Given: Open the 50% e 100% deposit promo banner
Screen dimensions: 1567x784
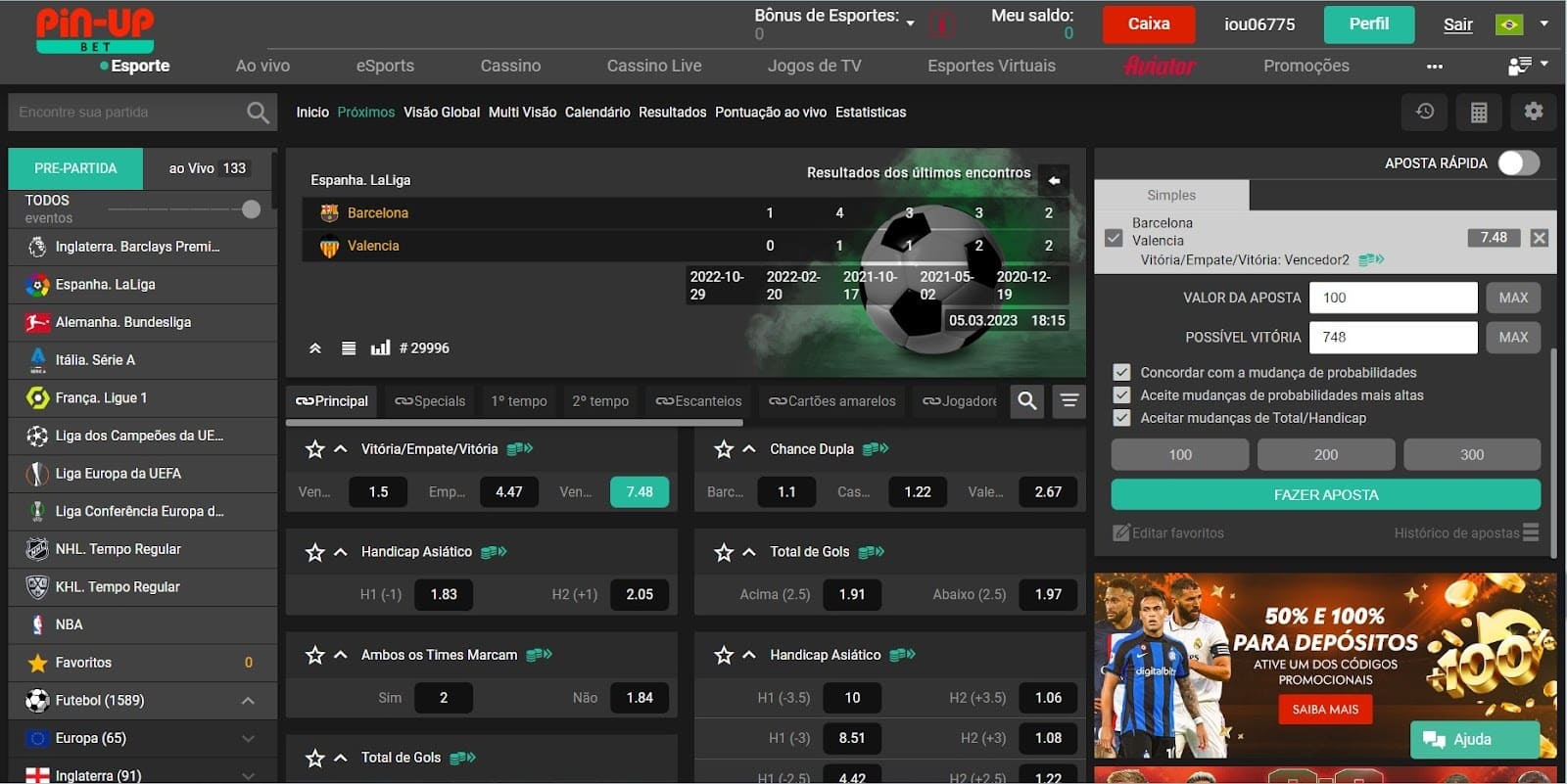Looking at the screenshot, I should pyautogui.click(x=1325, y=666).
